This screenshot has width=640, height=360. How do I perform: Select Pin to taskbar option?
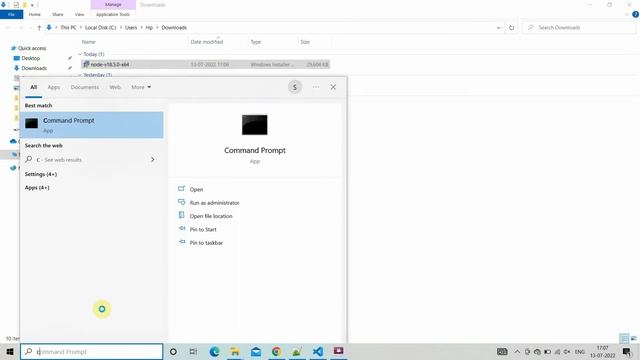pos(206,243)
